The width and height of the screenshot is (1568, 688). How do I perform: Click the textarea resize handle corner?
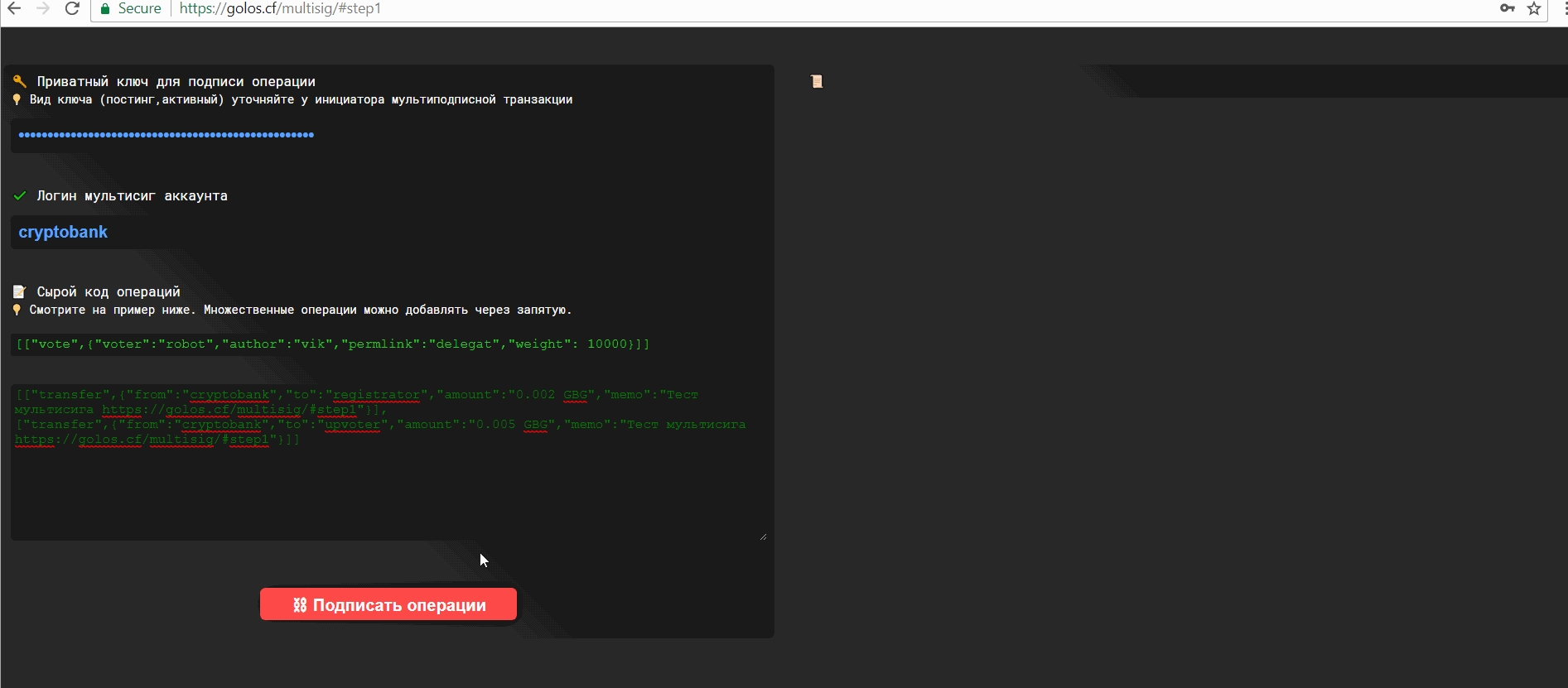click(763, 536)
